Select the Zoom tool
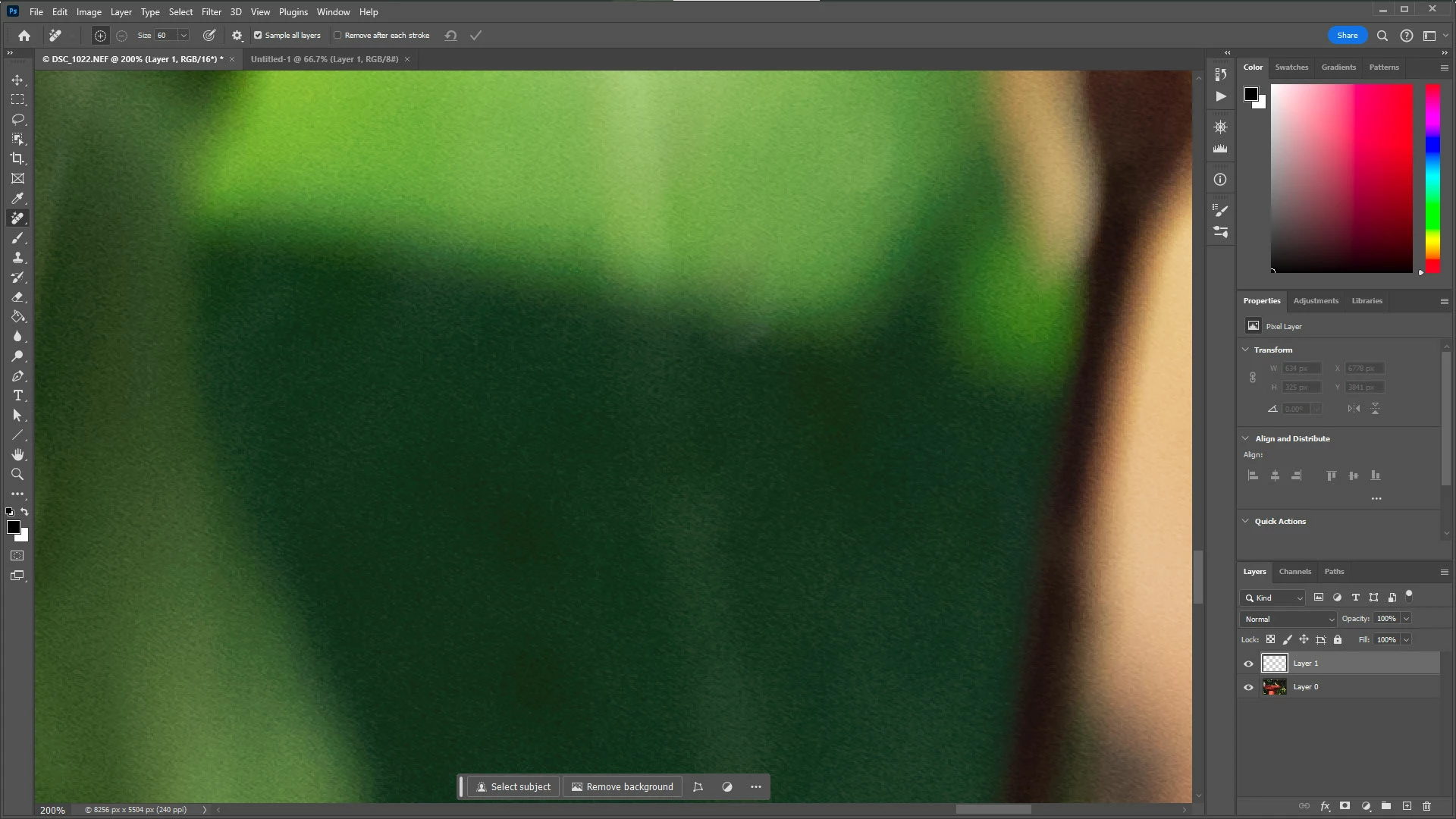Image resolution: width=1456 pixels, height=819 pixels. coord(17,474)
